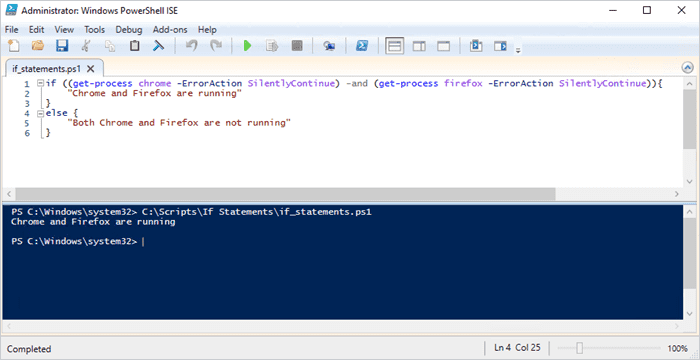The width and height of the screenshot is (700, 360).
Task: Collapse the else block on line 4
Action: point(41,113)
